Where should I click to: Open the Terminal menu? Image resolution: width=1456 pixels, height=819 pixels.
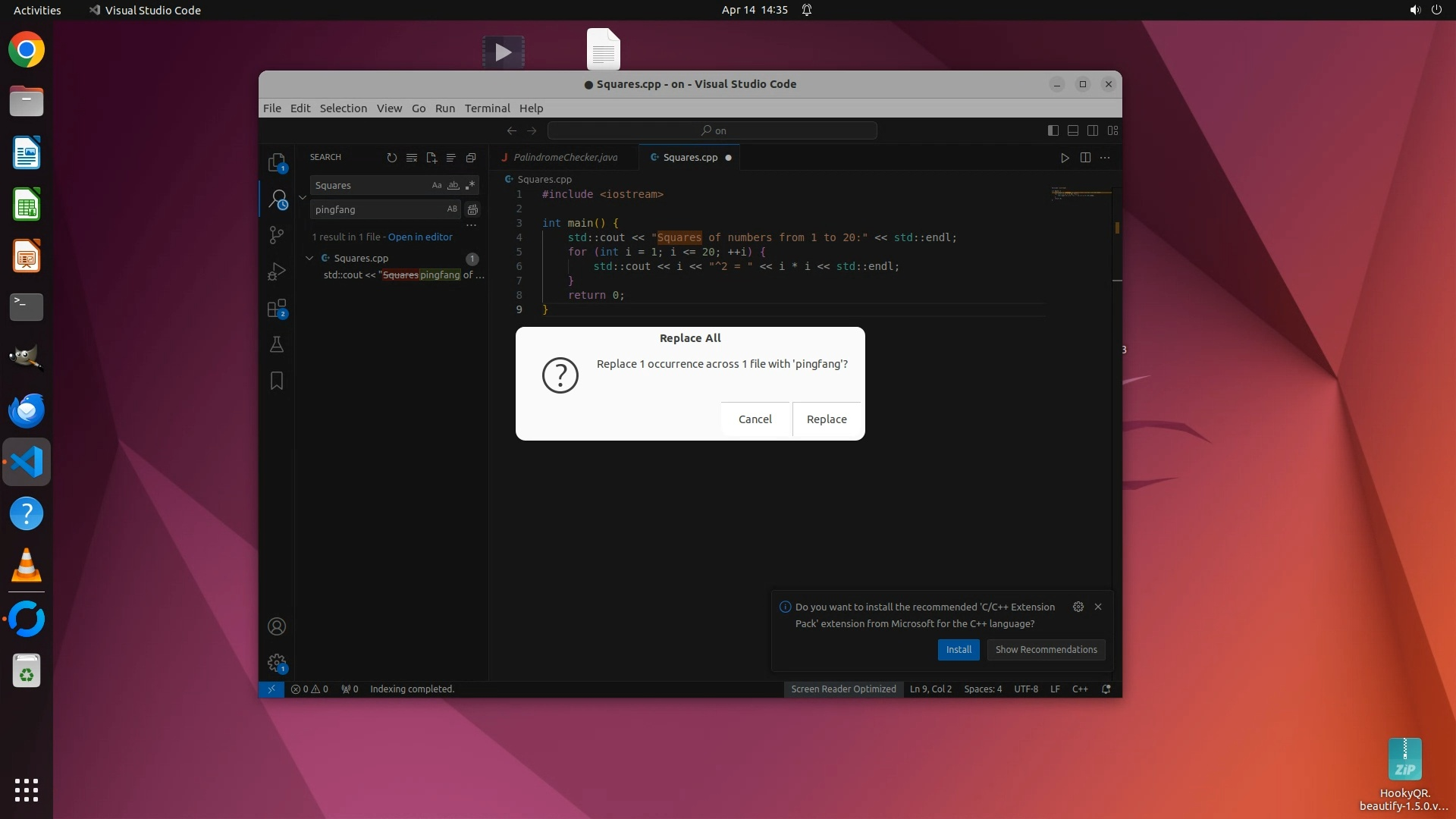click(x=487, y=108)
